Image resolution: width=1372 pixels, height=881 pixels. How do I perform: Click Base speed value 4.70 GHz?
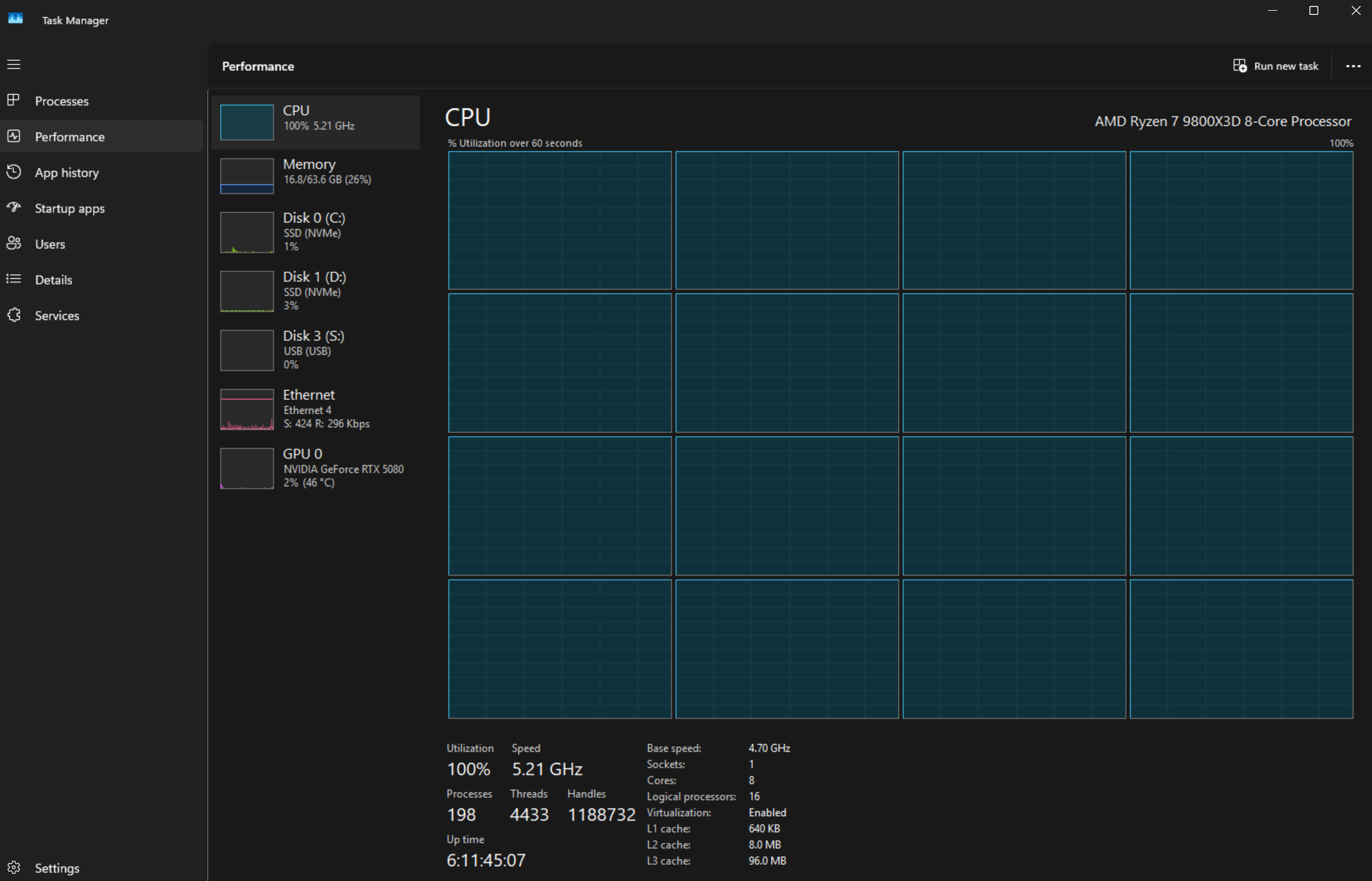pyautogui.click(x=769, y=747)
